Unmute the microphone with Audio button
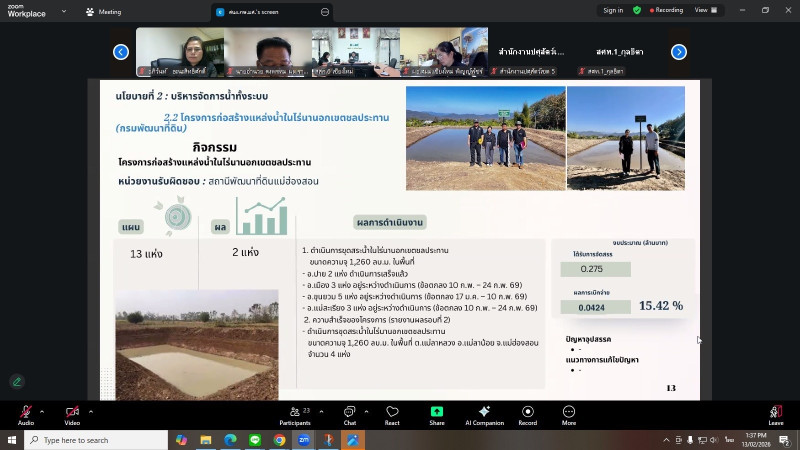The height and width of the screenshot is (450, 800). pyautogui.click(x=25, y=413)
